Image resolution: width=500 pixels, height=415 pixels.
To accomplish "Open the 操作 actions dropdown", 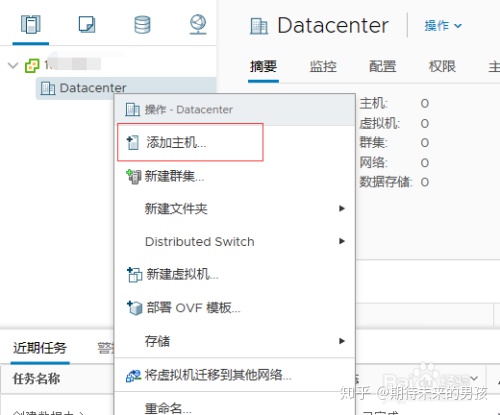I will click(x=443, y=26).
